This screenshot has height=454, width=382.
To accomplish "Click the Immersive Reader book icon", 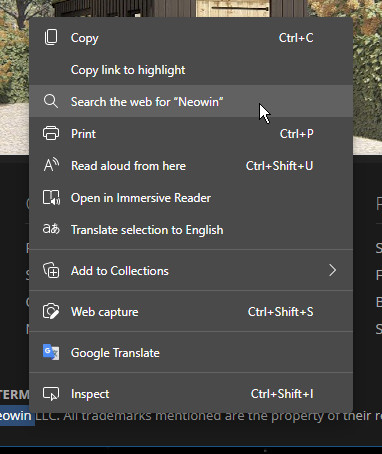I will [x=51, y=197].
